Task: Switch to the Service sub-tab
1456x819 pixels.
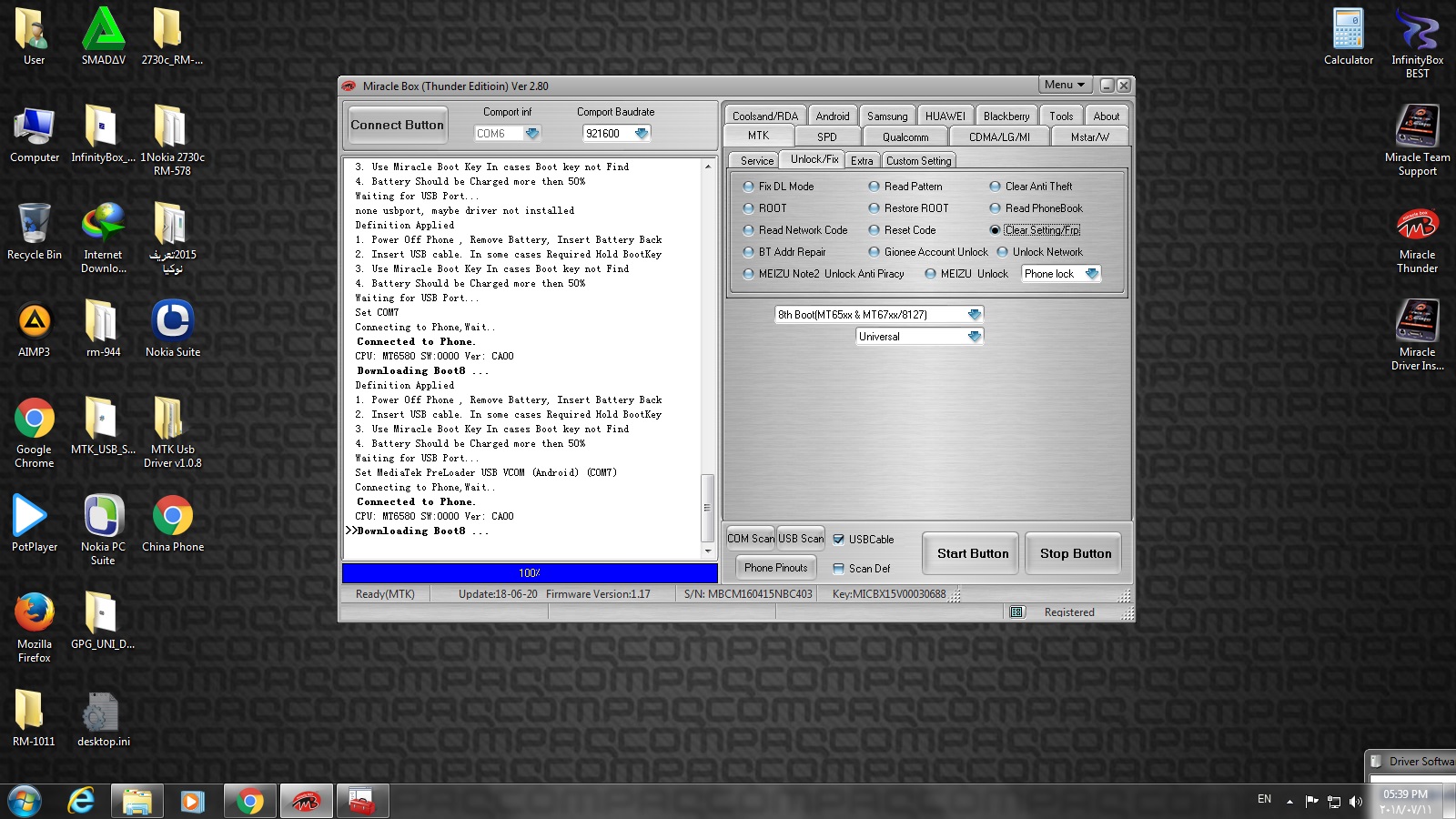Action: (x=756, y=161)
